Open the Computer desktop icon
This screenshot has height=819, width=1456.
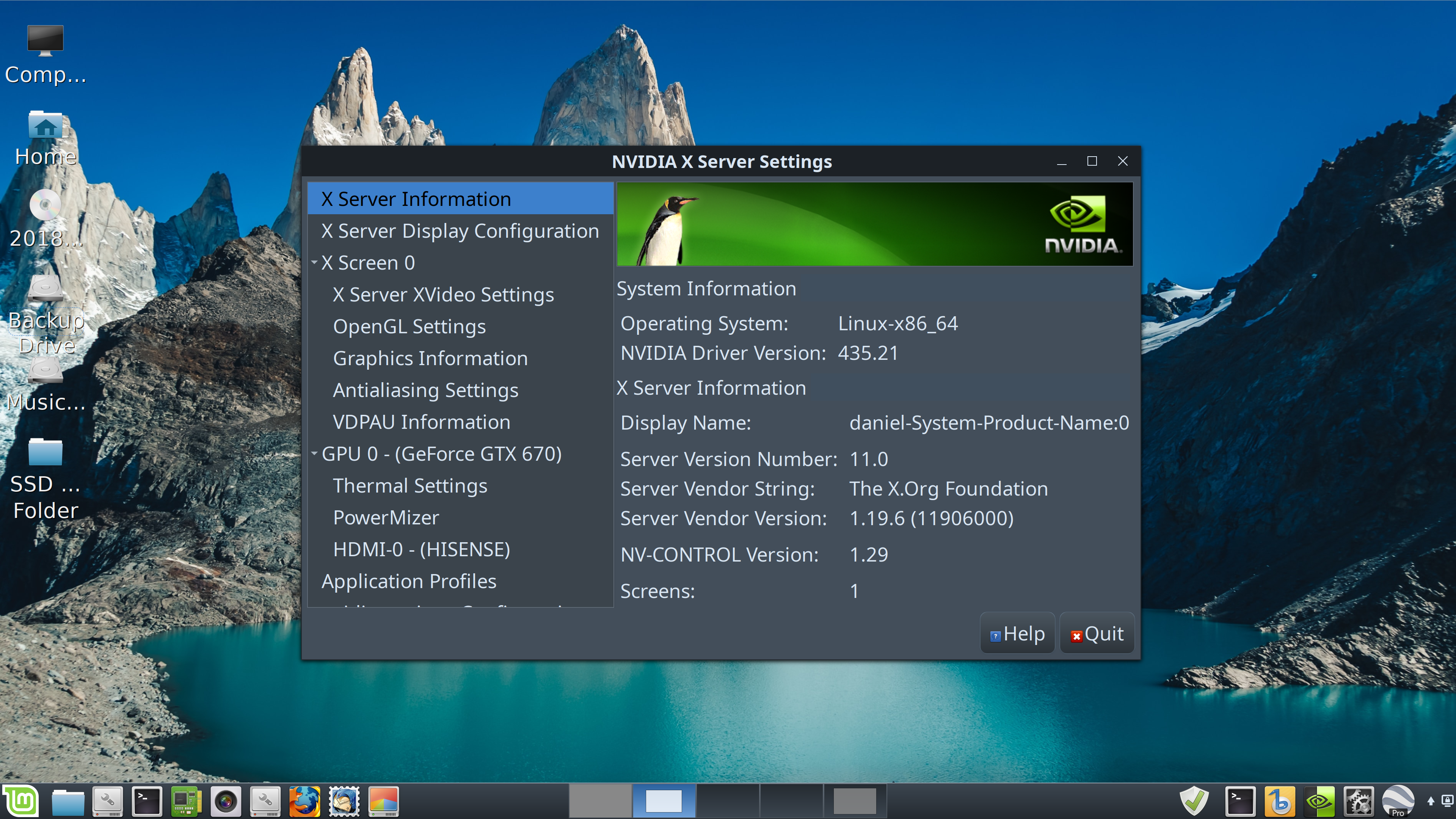(45, 55)
